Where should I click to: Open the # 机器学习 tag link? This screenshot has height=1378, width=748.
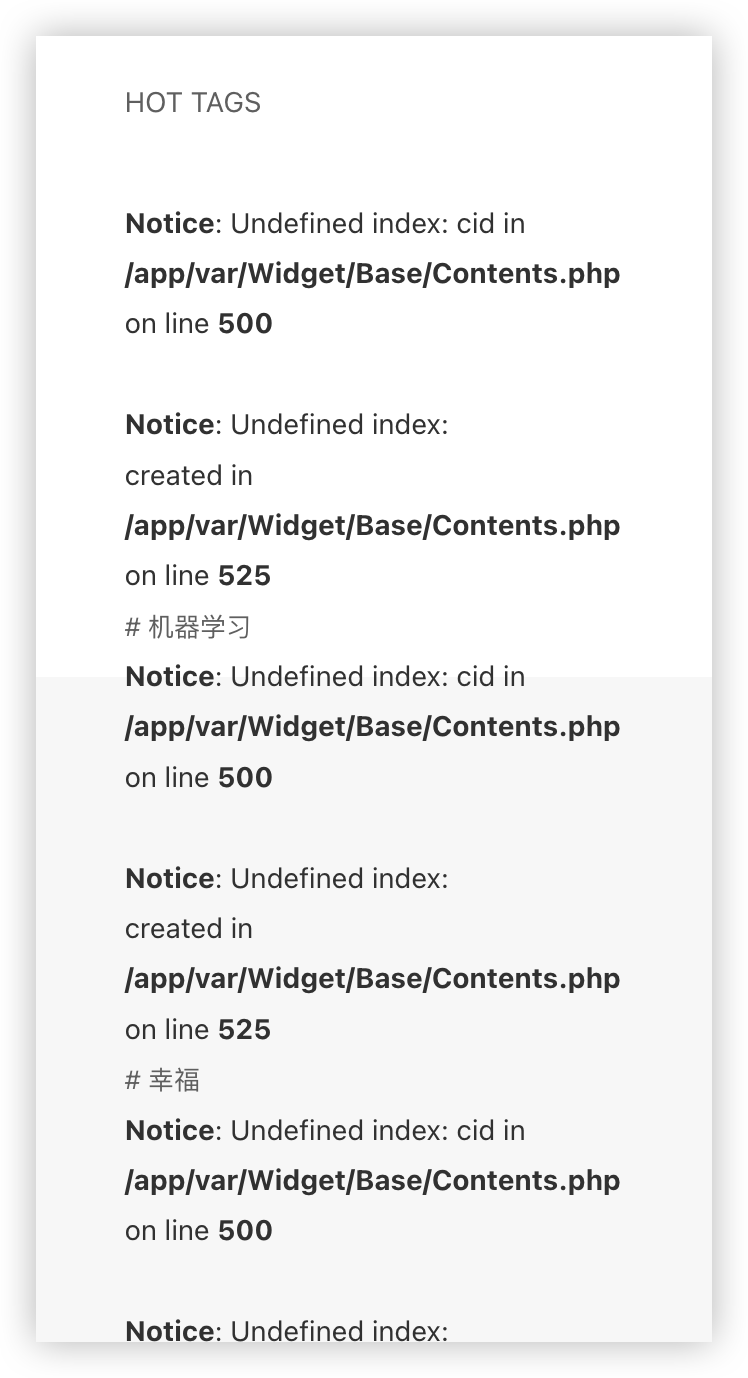click(188, 627)
